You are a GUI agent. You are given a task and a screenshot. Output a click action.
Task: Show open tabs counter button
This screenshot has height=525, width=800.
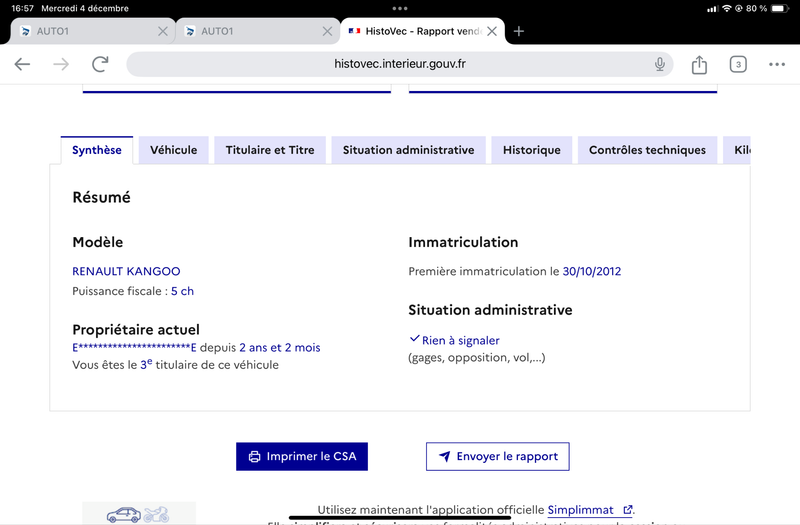[x=738, y=64]
